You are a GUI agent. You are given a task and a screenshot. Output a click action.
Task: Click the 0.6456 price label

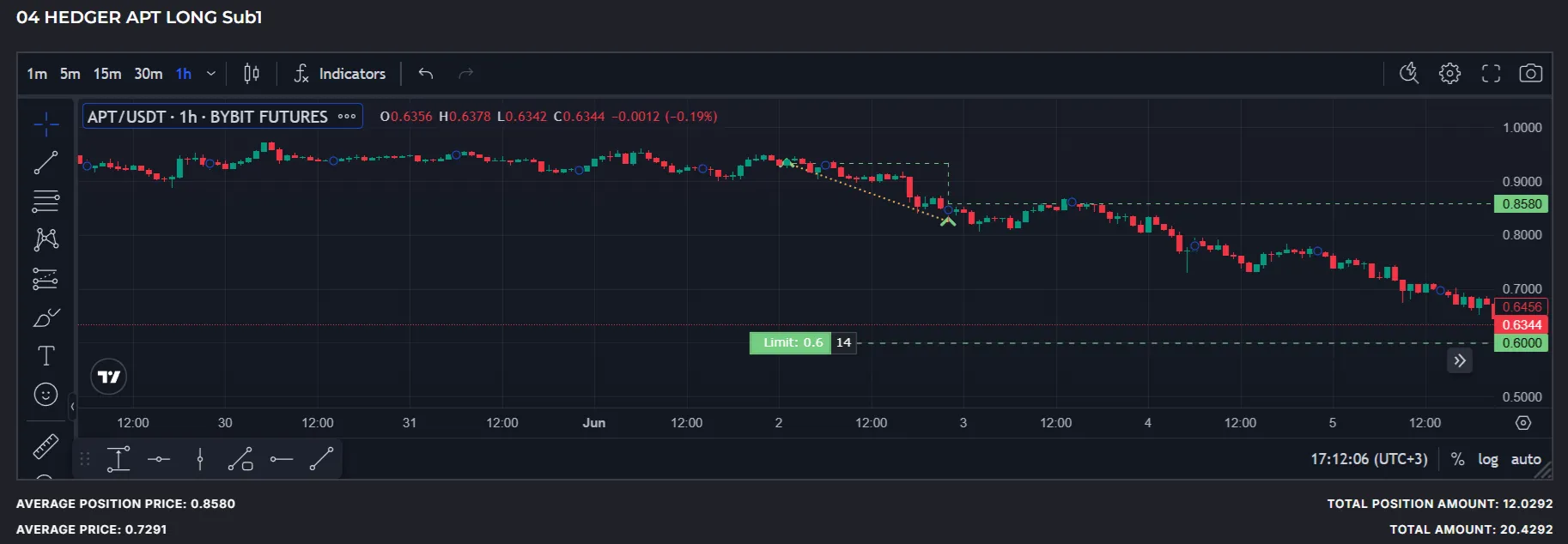pos(1522,307)
